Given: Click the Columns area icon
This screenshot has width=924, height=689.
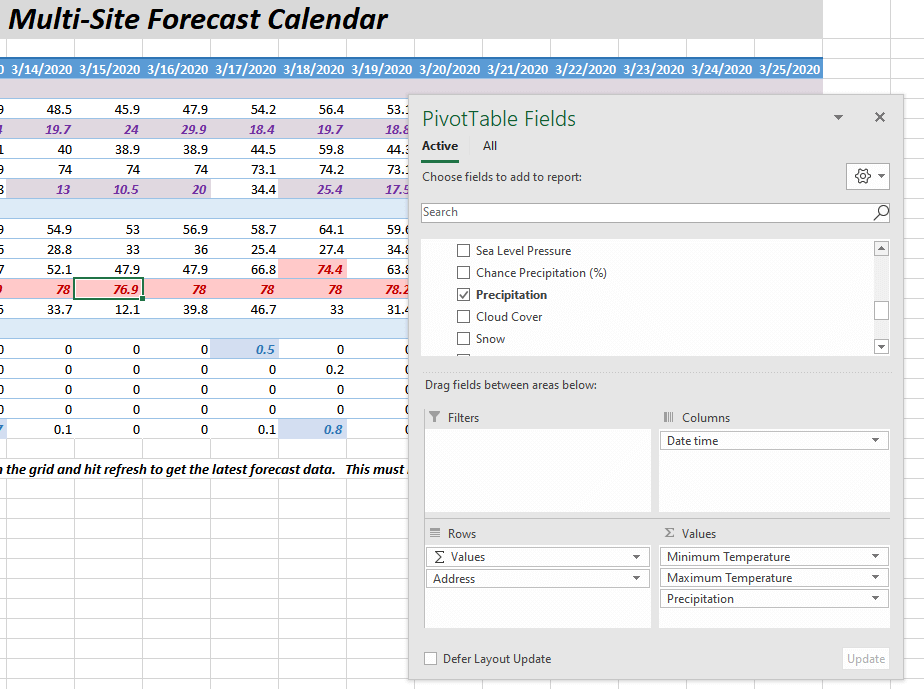Looking at the screenshot, I should click(669, 418).
